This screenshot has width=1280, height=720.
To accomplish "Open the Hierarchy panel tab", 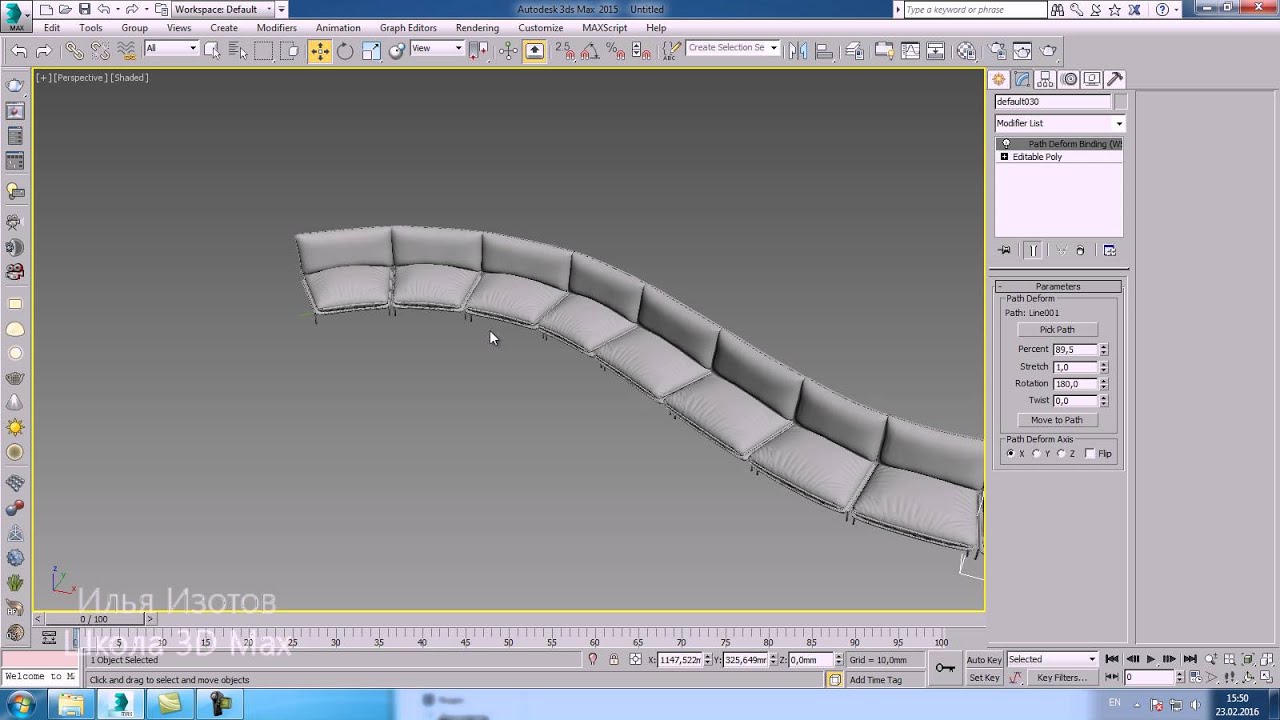I will (1046, 80).
